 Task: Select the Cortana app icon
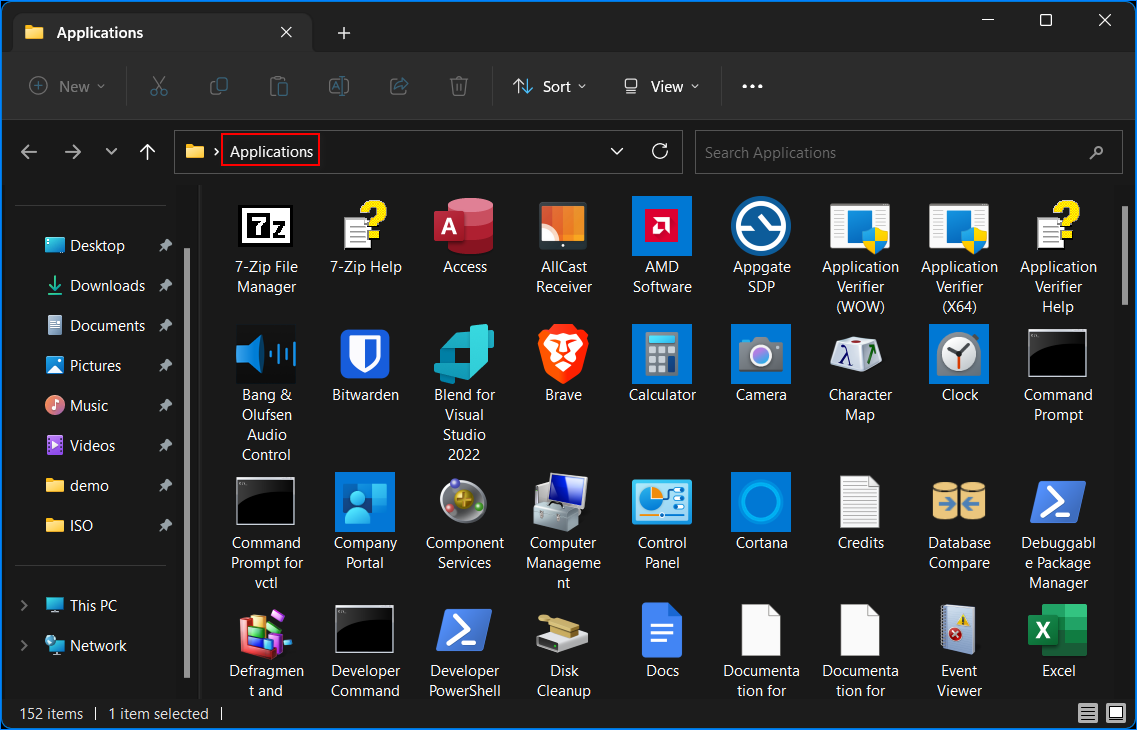pos(761,502)
